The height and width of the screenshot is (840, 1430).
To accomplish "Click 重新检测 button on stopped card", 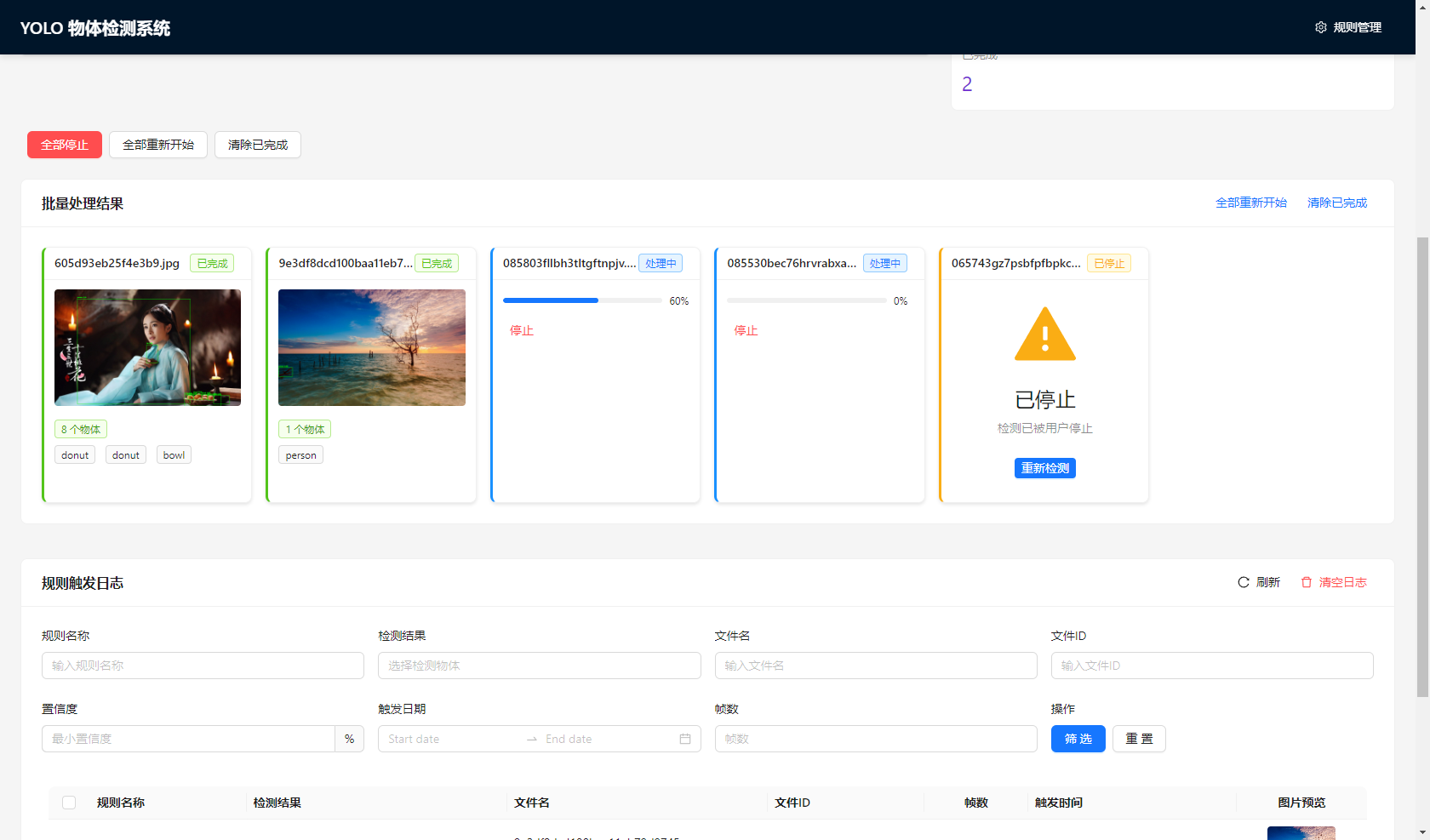I will (x=1045, y=468).
